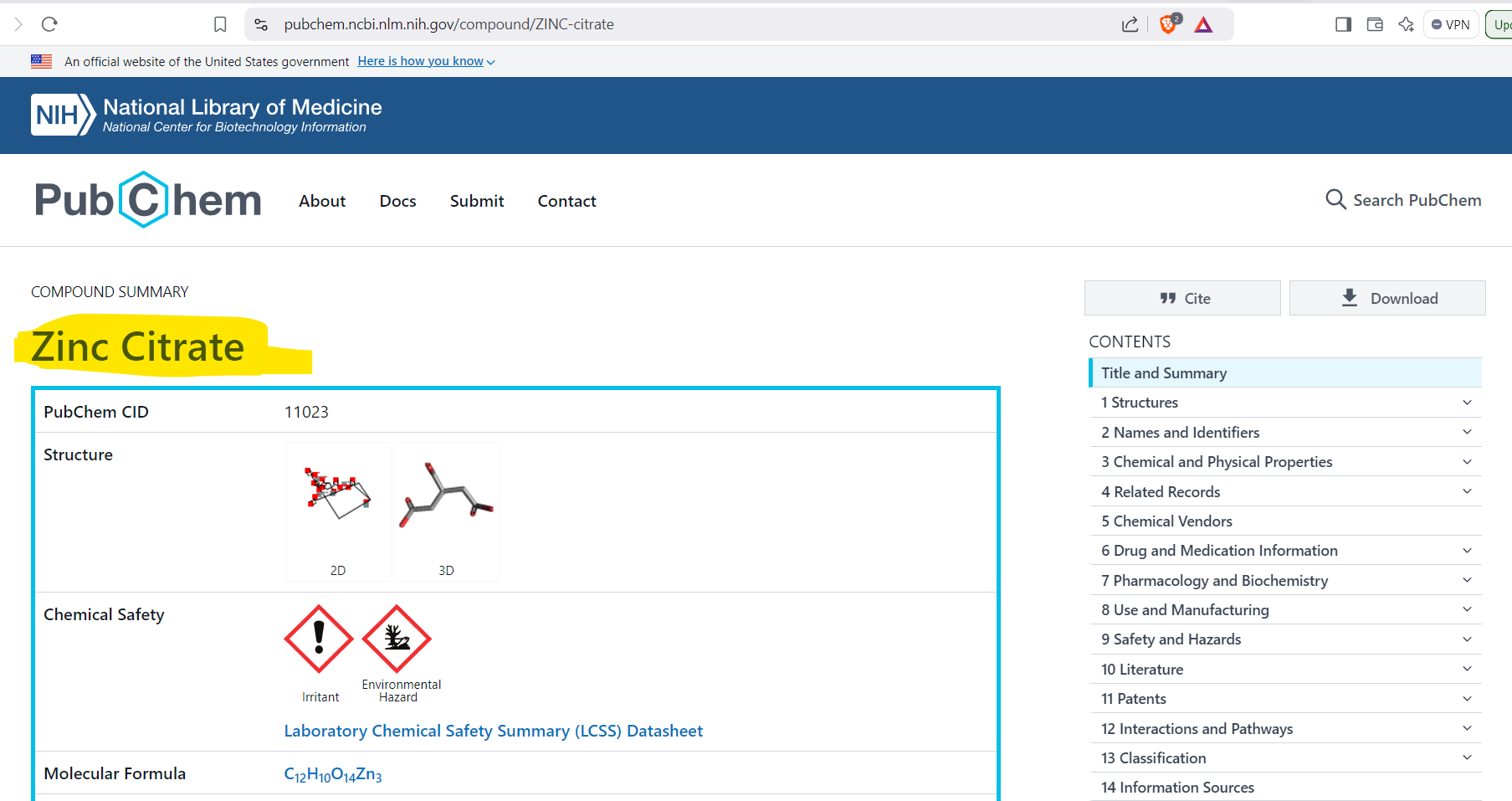
Task: Click molecular formula C12H10O14Zn3 link
Action: click(x=333, y=774)
